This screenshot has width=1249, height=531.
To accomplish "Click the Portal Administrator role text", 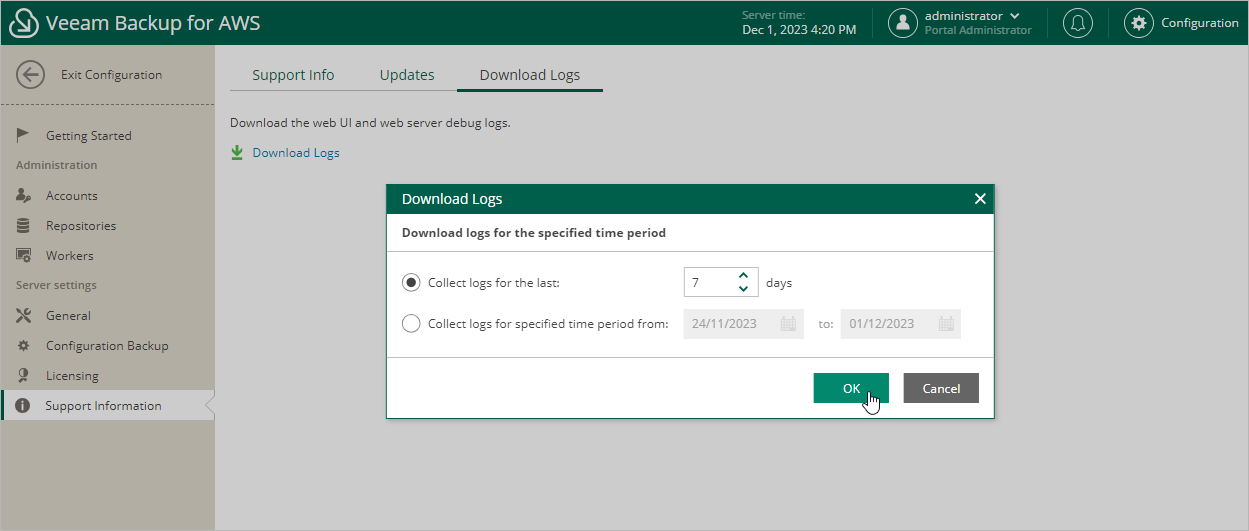I will coord(978,31).
